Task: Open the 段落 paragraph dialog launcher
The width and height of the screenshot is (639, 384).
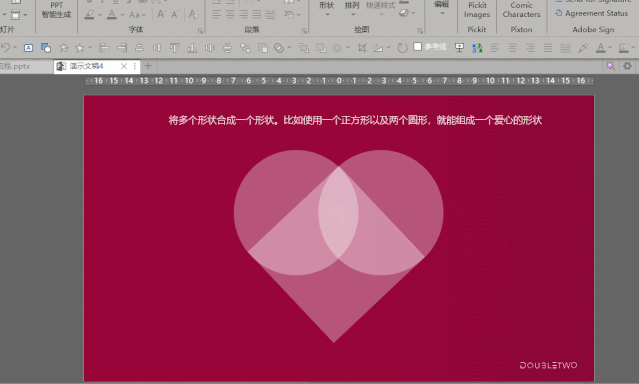Action: click(304, 31)
